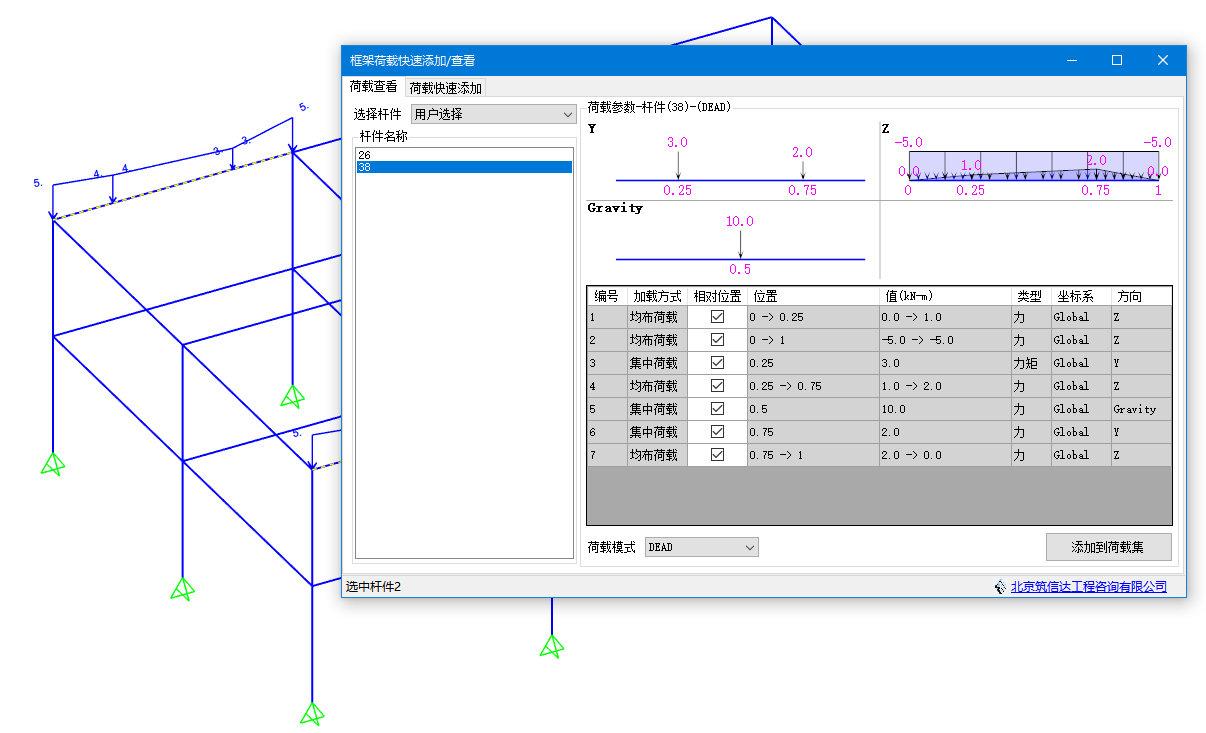Select member 26 in the member list

coord(364,155)
